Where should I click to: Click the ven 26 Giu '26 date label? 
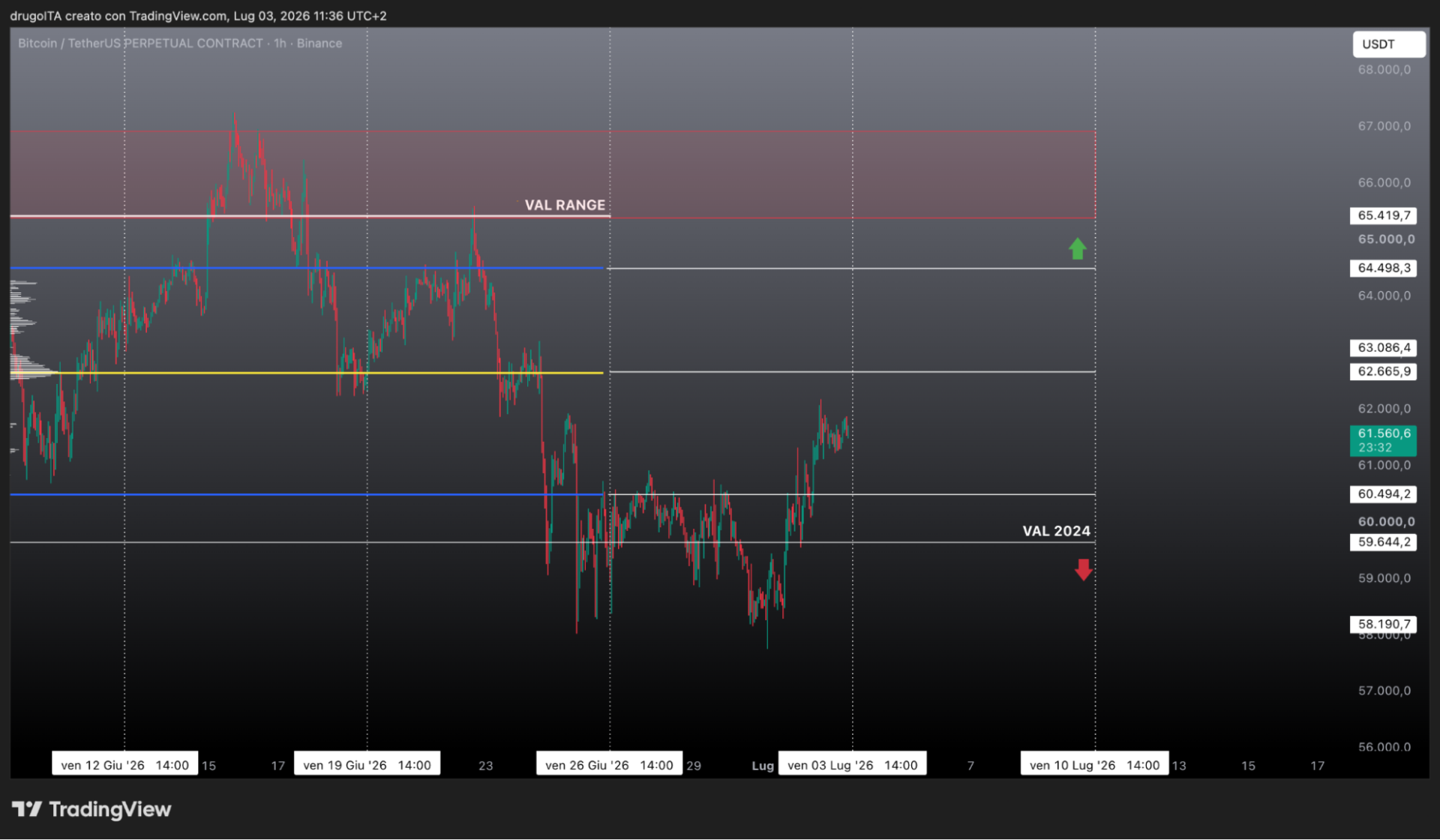coord(609,765)
